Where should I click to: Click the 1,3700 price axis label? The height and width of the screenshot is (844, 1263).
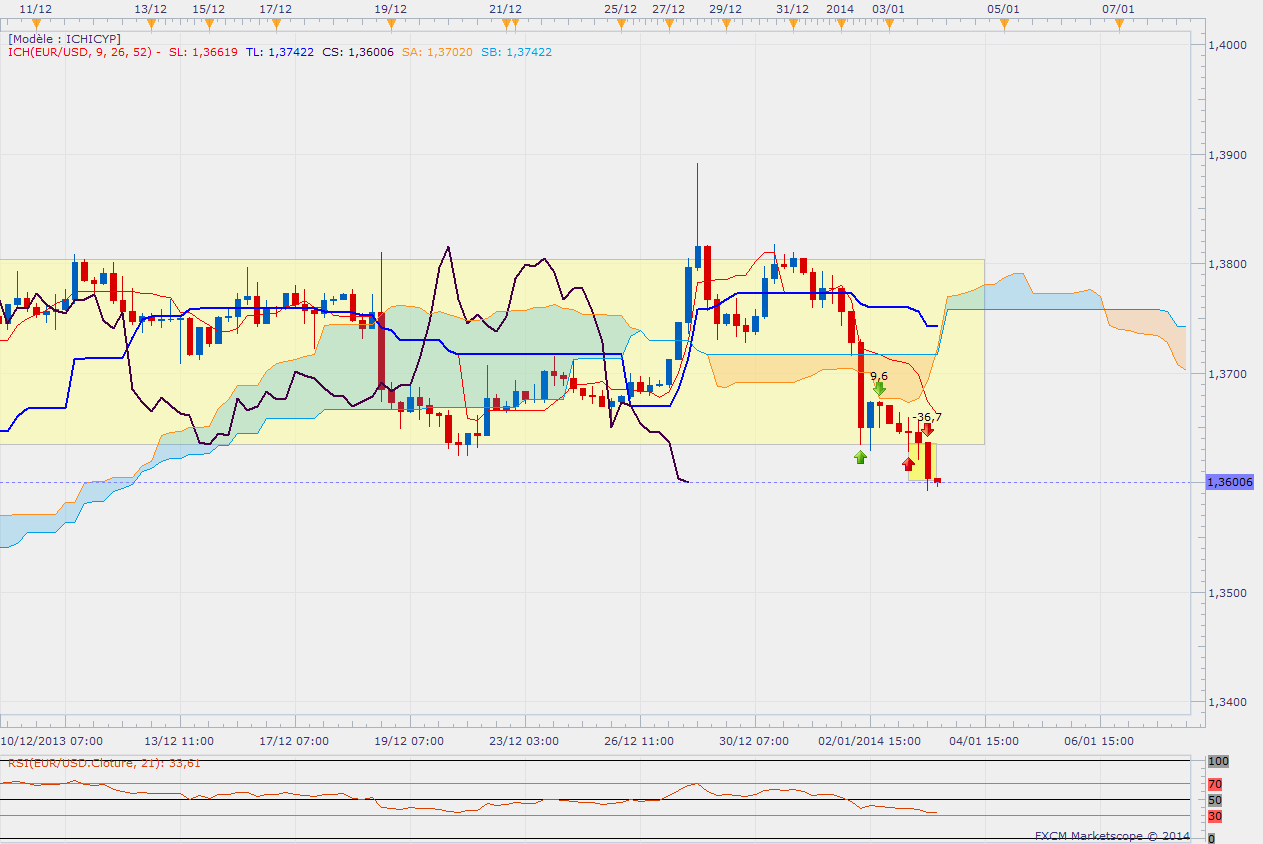click(x=1228, y=374)
